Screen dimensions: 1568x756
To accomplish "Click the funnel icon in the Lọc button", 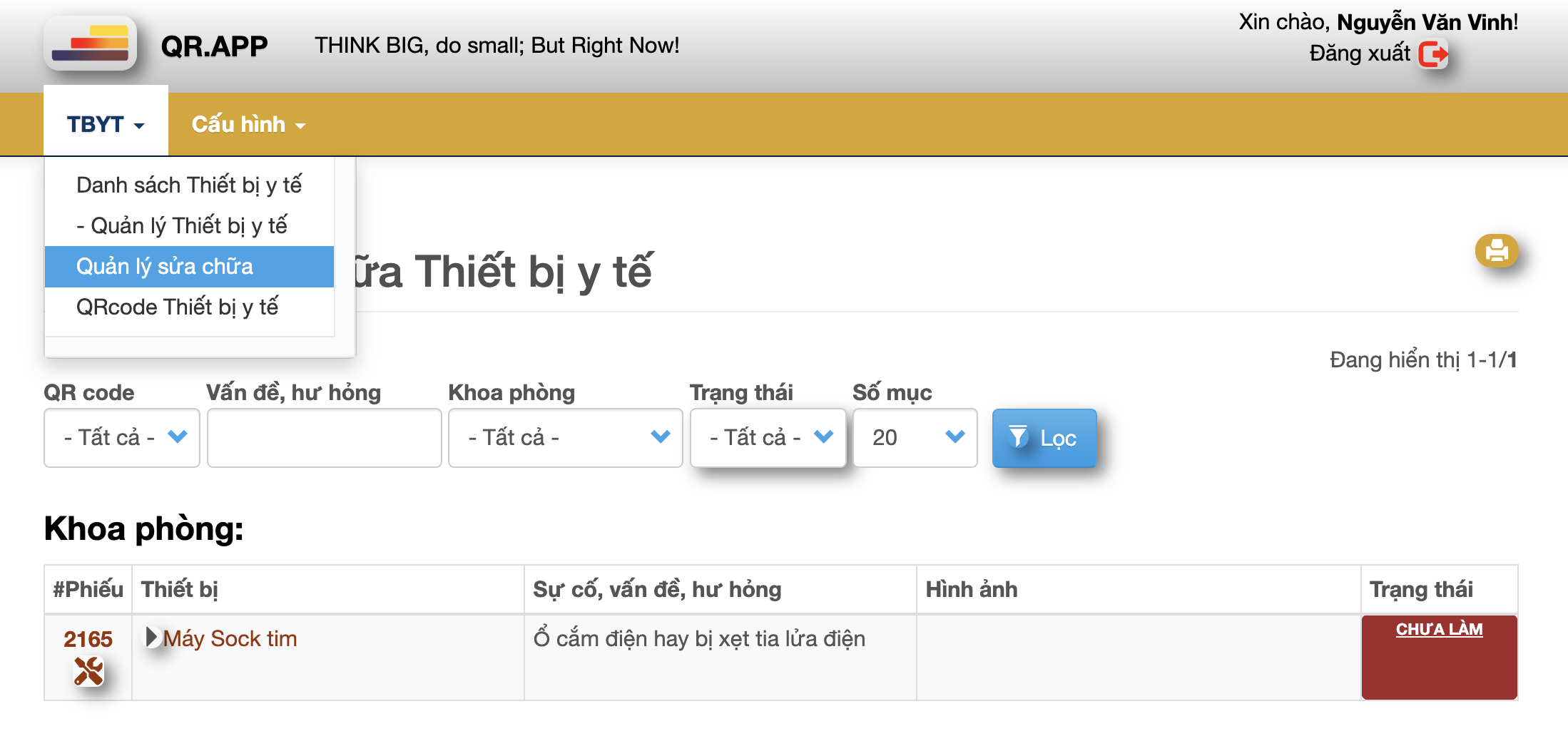I will pyautogui.click(x=1018, y=436).
